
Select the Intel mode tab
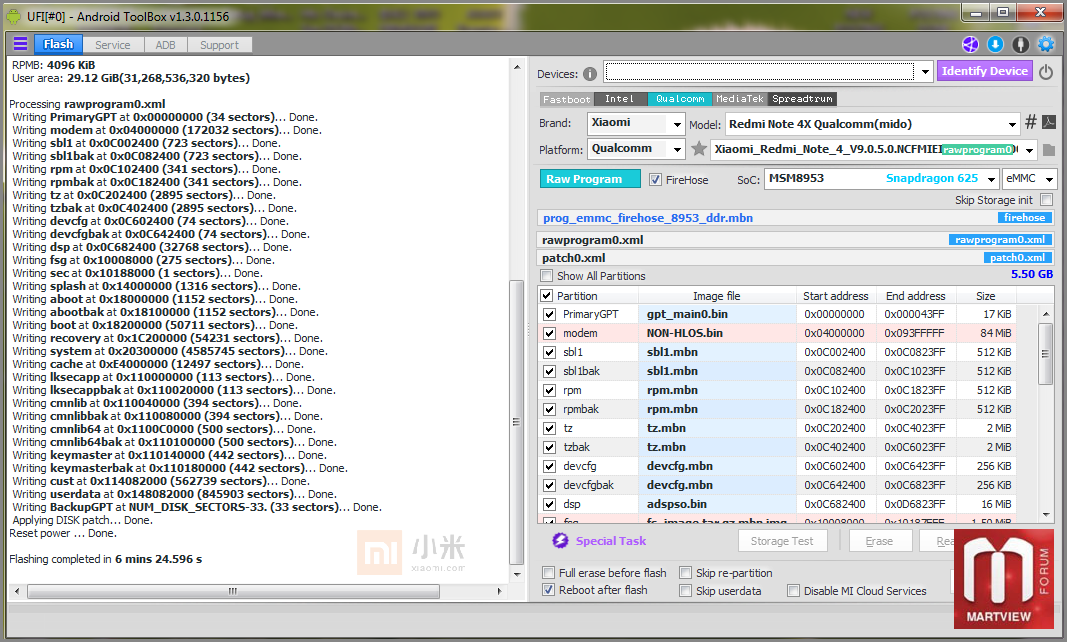click(x=620, y=99)
